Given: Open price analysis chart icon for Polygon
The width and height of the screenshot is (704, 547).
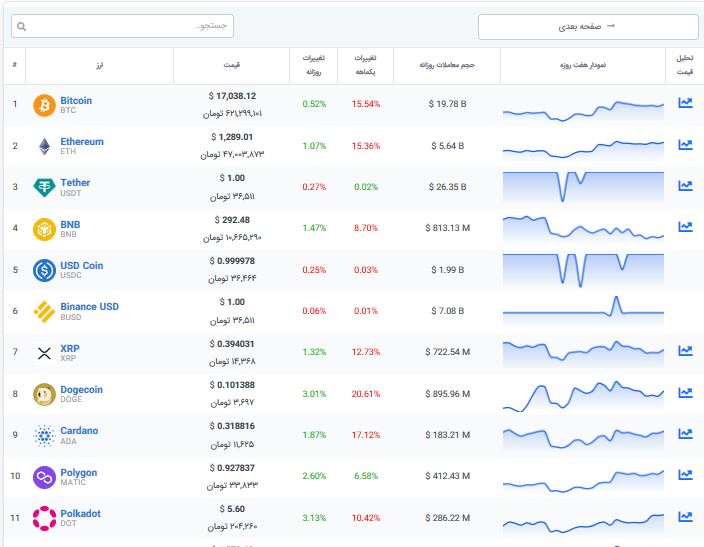Looking at the screenshot, I should (x=685, y=474).
